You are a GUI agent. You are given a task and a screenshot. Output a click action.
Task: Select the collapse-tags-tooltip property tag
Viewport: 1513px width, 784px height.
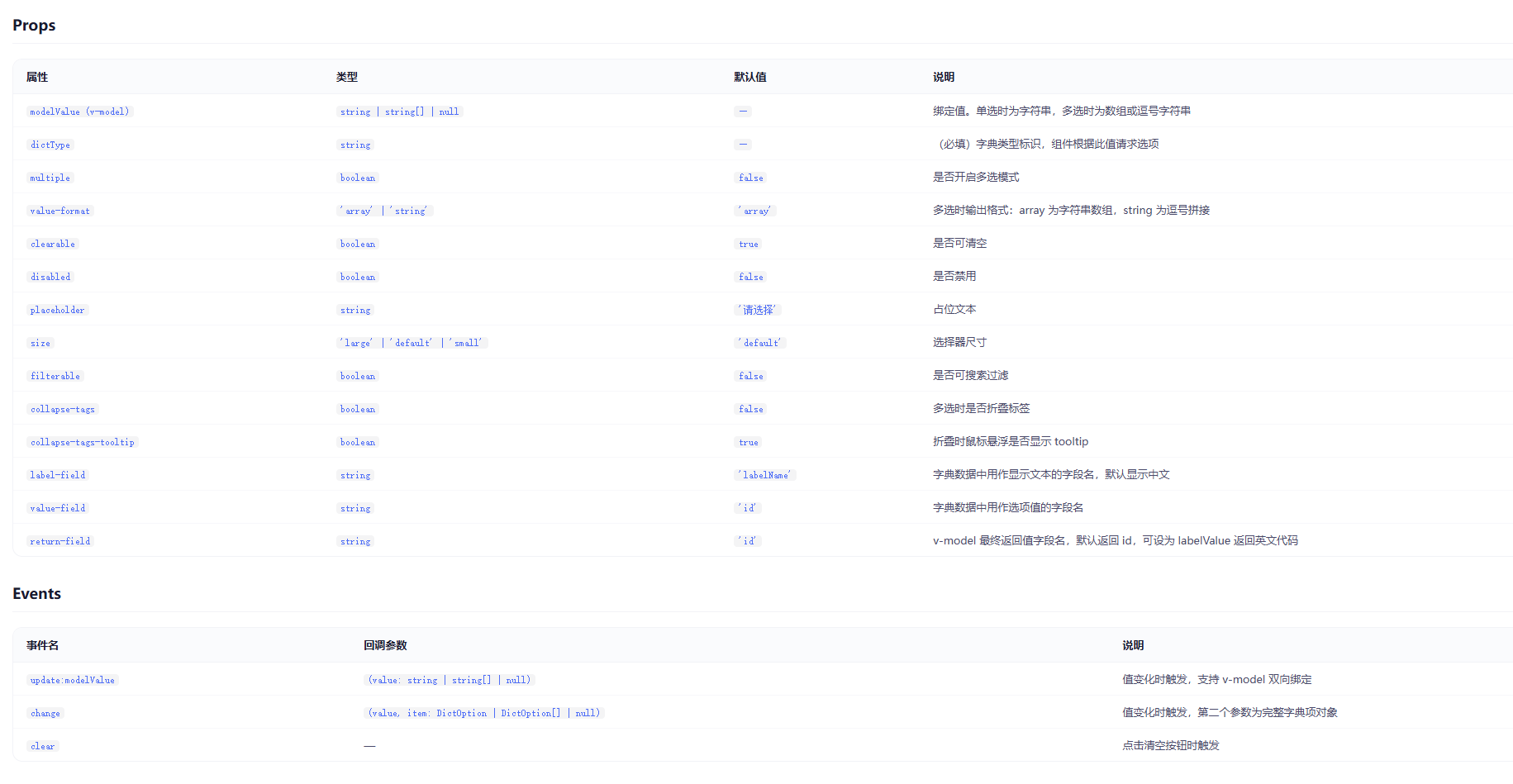click(x=82, y=442)
